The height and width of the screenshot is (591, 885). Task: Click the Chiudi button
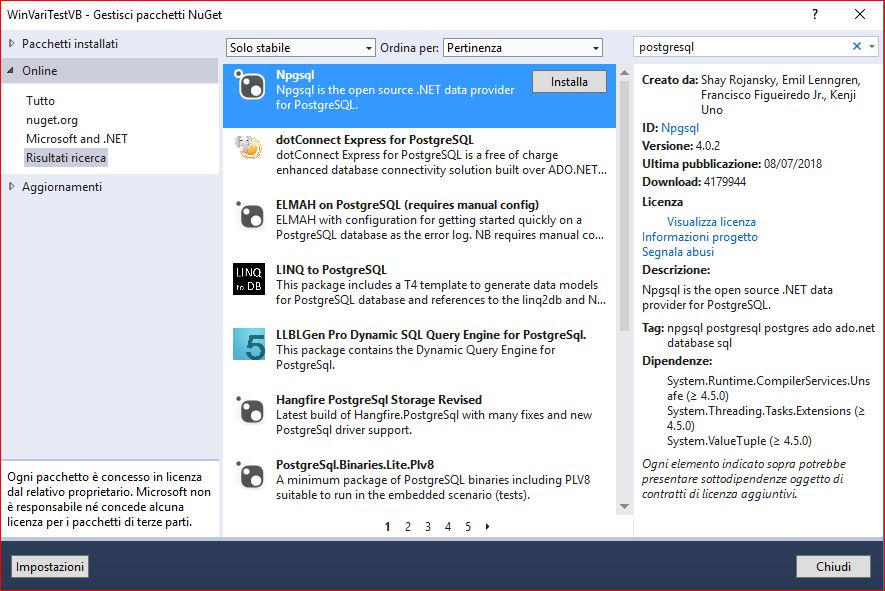[x=833, y=567]
